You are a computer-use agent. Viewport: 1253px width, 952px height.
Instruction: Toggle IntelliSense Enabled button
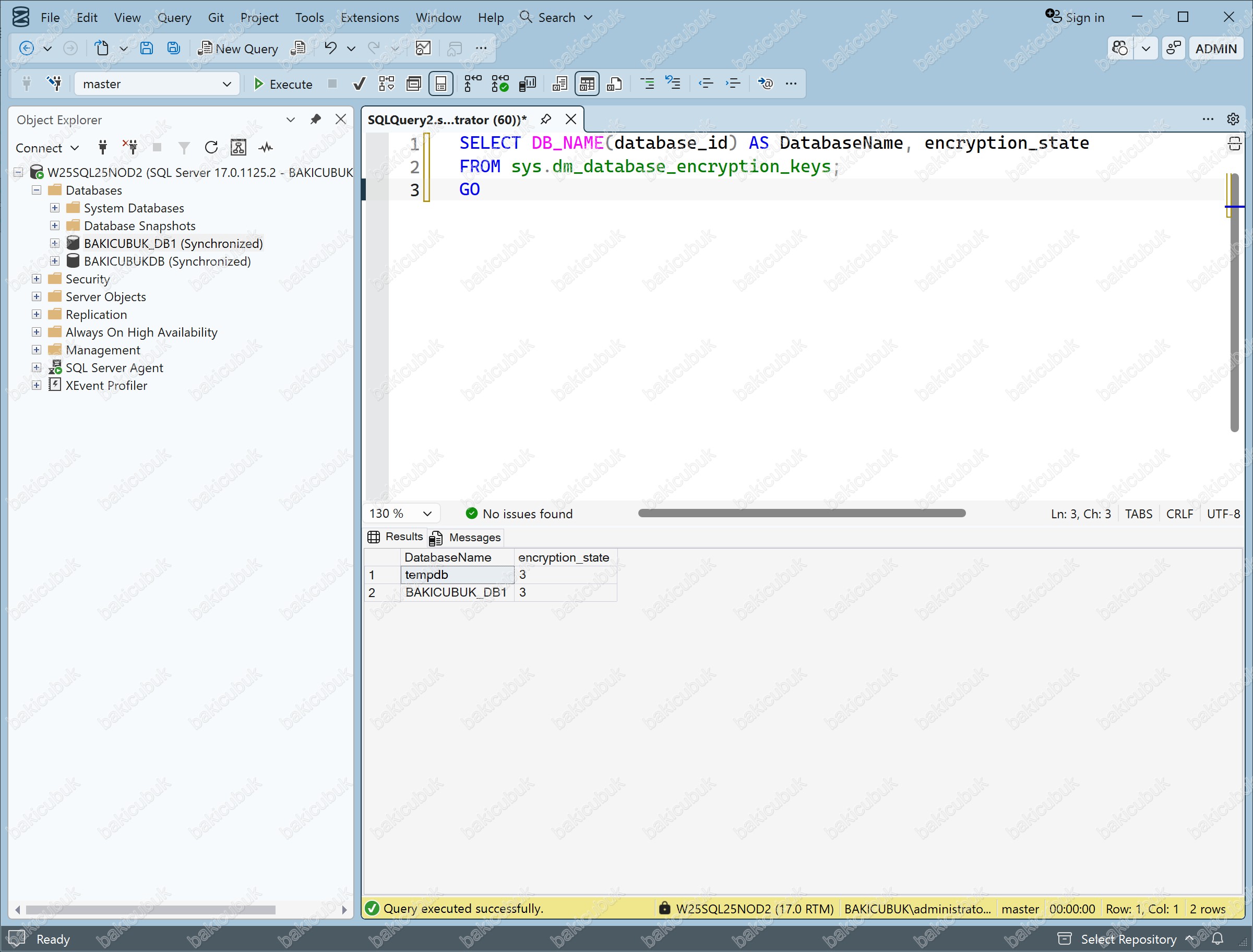click(441, 84)
